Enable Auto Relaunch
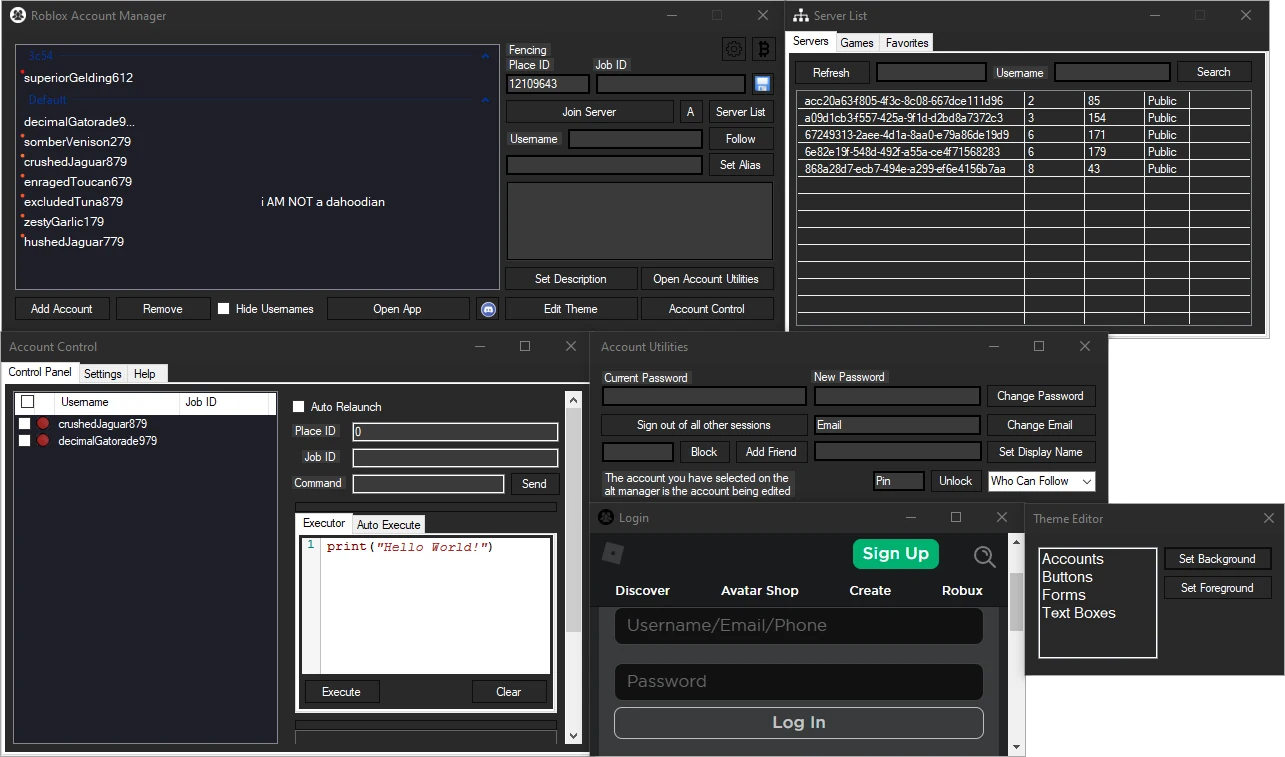The width and height of the screenshot is (1285, 757). pos(298,406)
